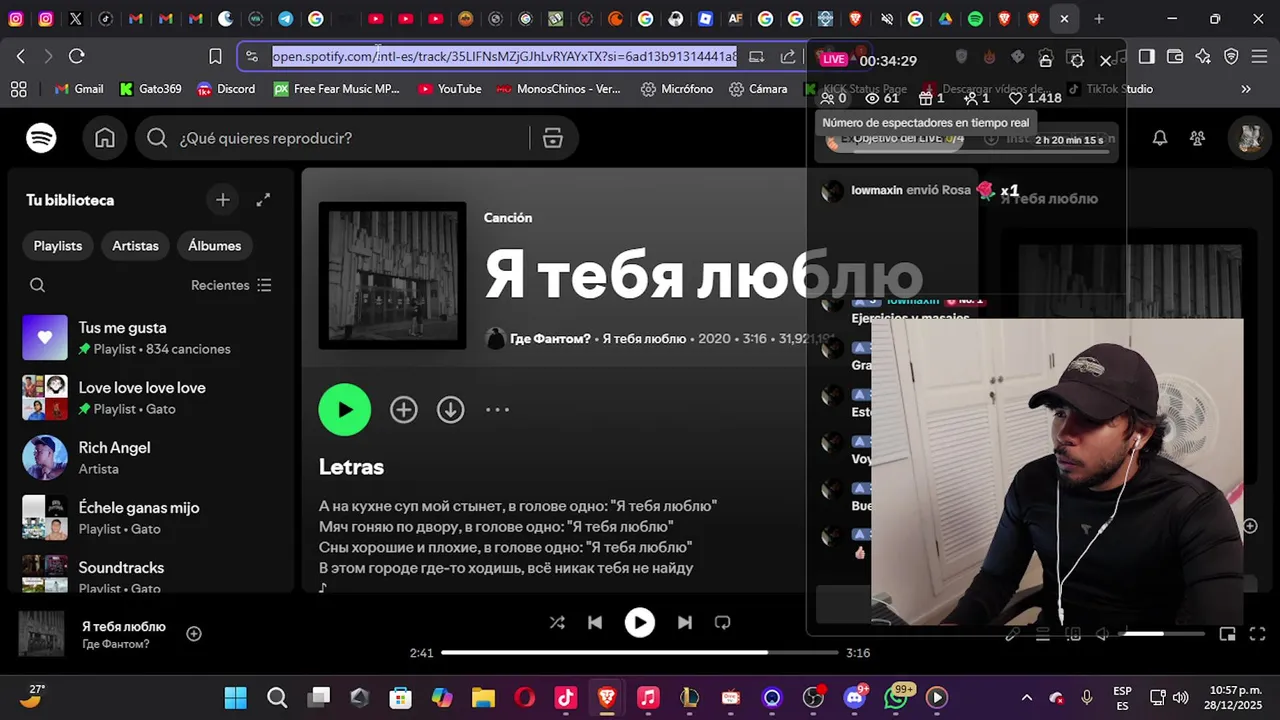
Task: Open the Échele ganas mijo playlist
Action: click(150, 518)
